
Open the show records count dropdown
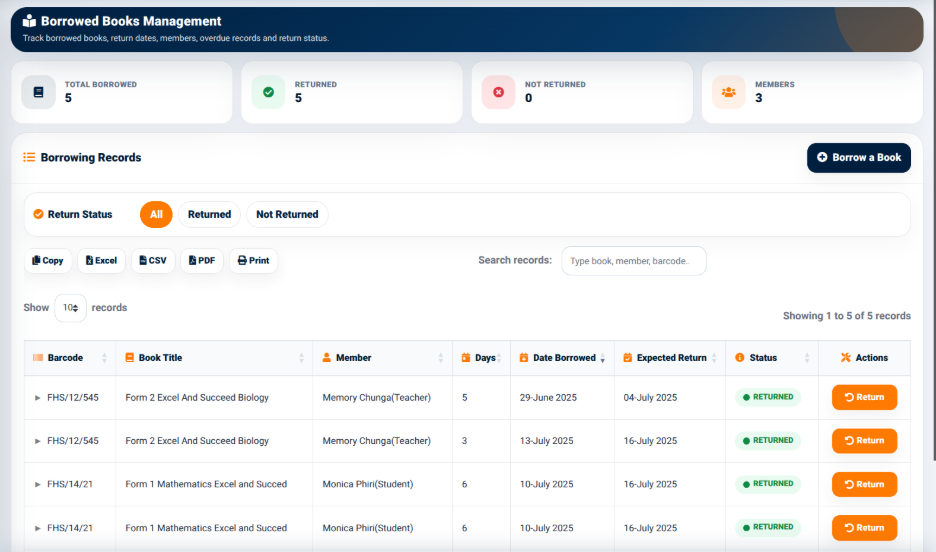(70, 308)
